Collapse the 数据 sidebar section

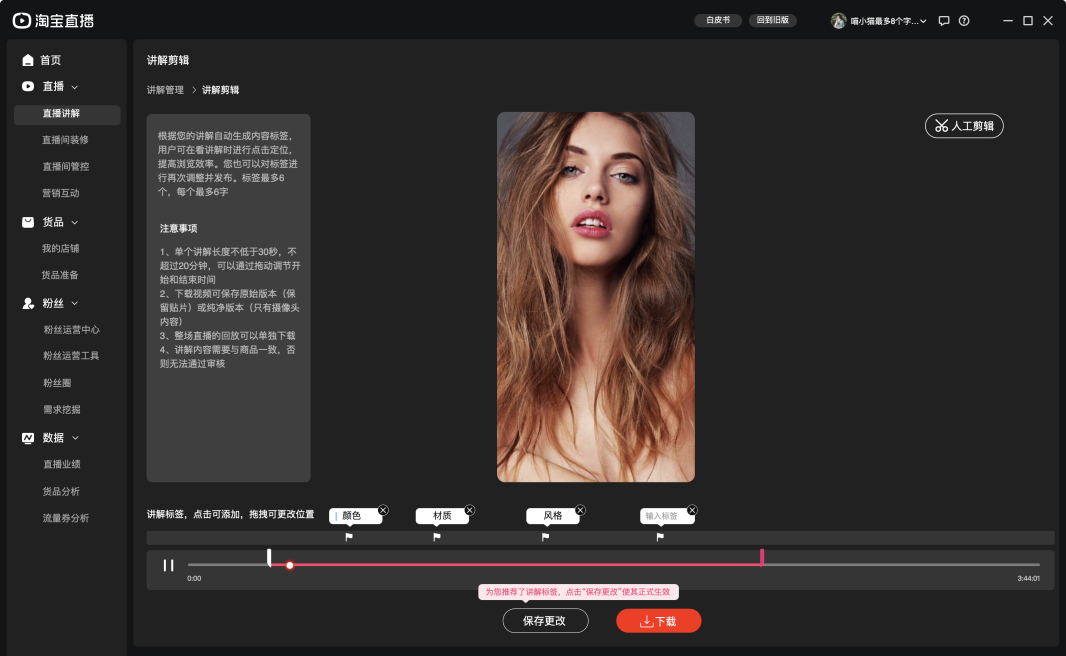[x=75, y=438]
